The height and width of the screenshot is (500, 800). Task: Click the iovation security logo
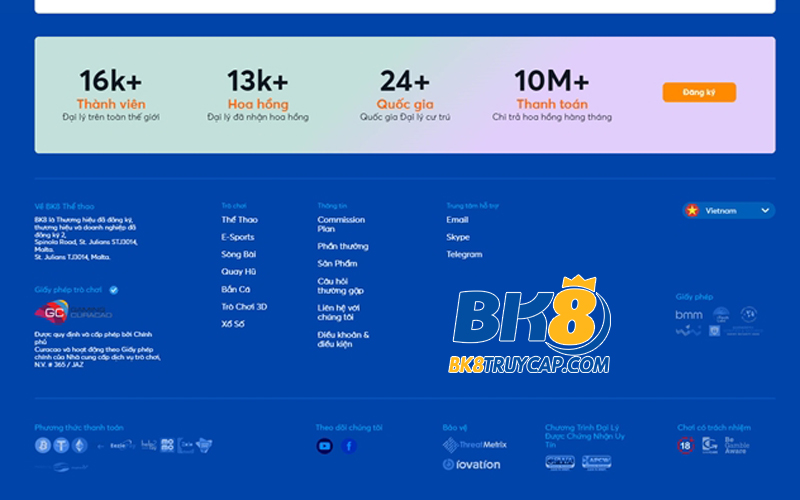(x=471, y=464)
